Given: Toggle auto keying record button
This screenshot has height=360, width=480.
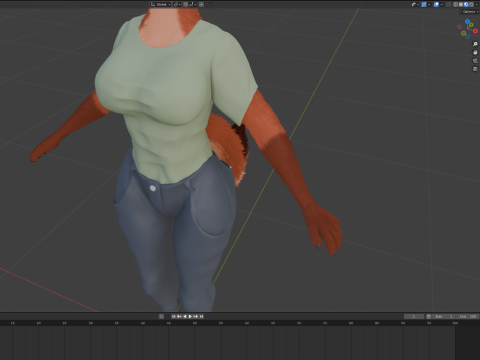Looking at the screenshot, I should click(161, 316).
